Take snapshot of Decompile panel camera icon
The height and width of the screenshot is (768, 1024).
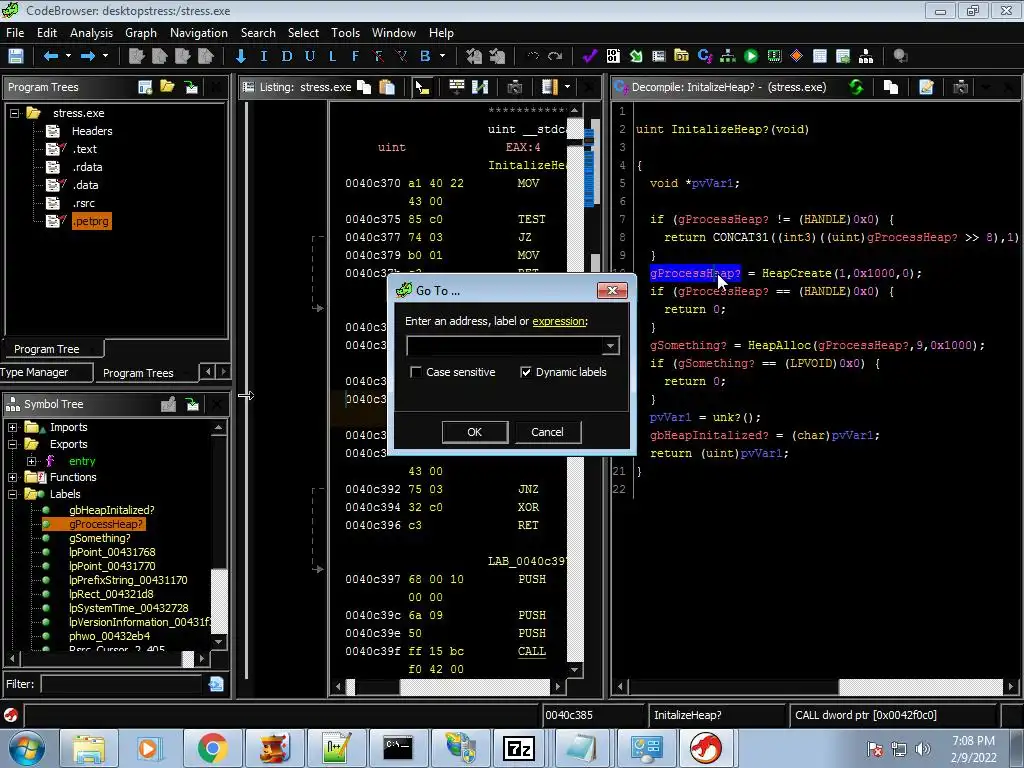[x=960, y=87]
